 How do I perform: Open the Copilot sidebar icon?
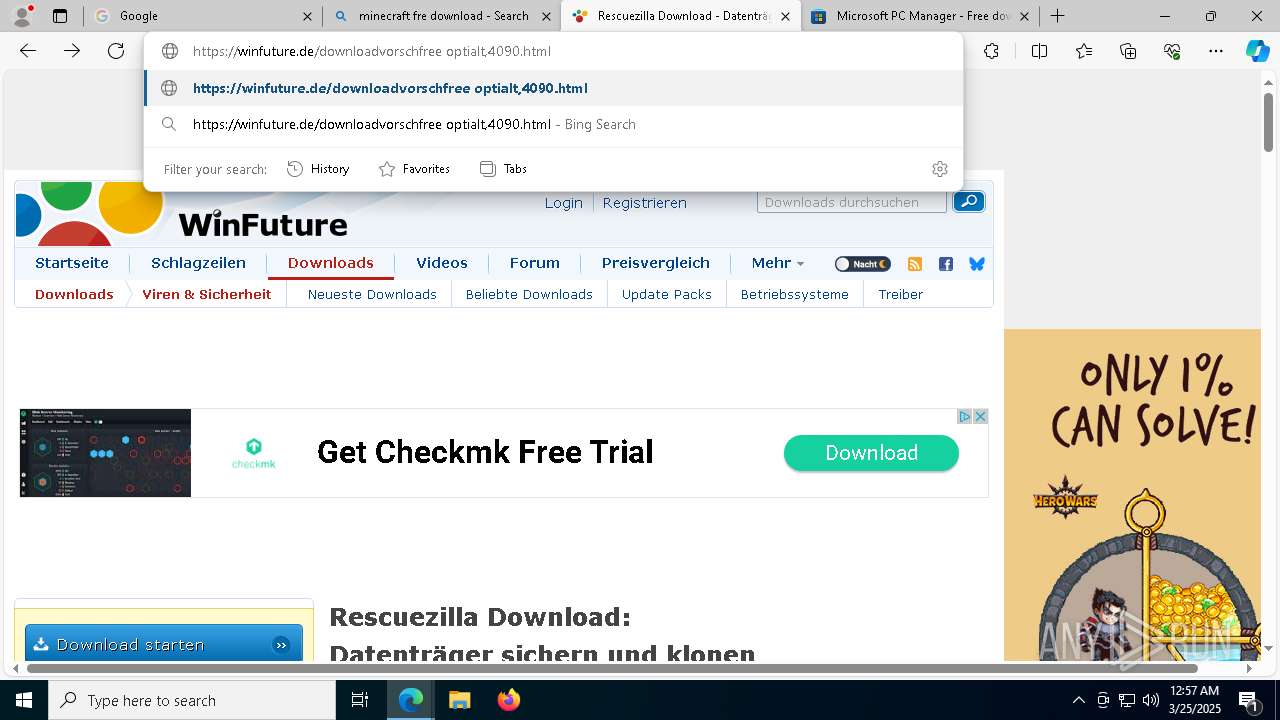(x=1257, y=51)
